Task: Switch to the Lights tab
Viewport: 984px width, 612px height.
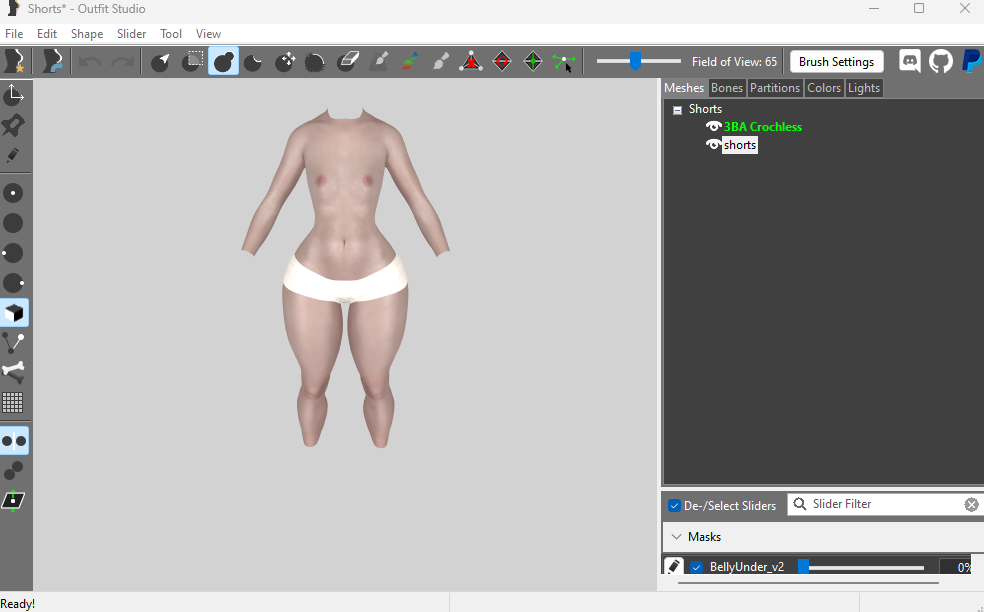Action: (864, 88)
